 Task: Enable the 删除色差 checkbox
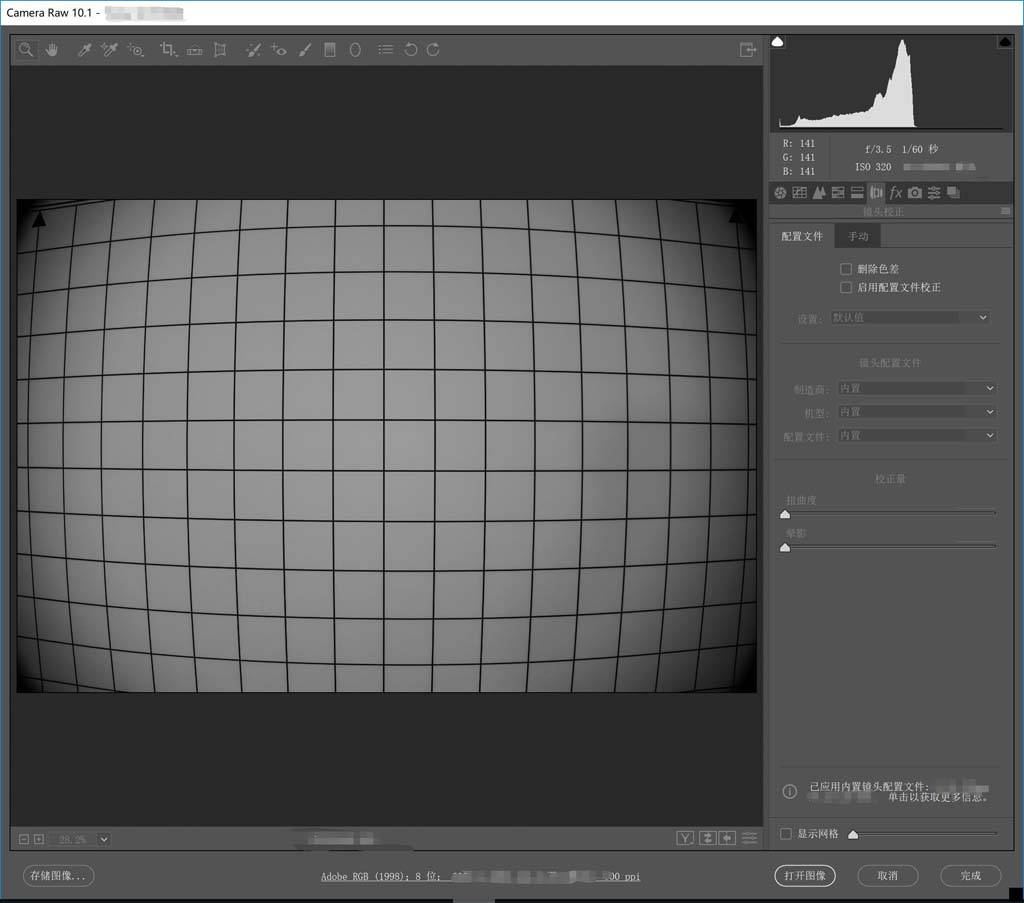[x=846, y=269]
